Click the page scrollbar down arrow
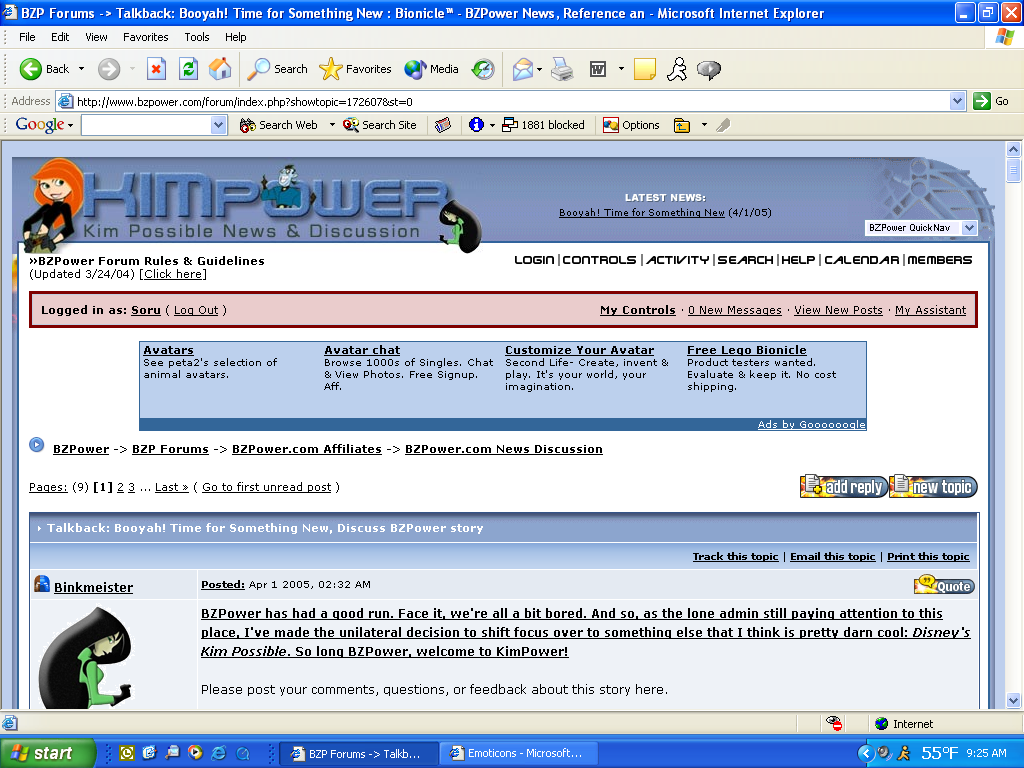The image size is (1024, 768). 1013,701
